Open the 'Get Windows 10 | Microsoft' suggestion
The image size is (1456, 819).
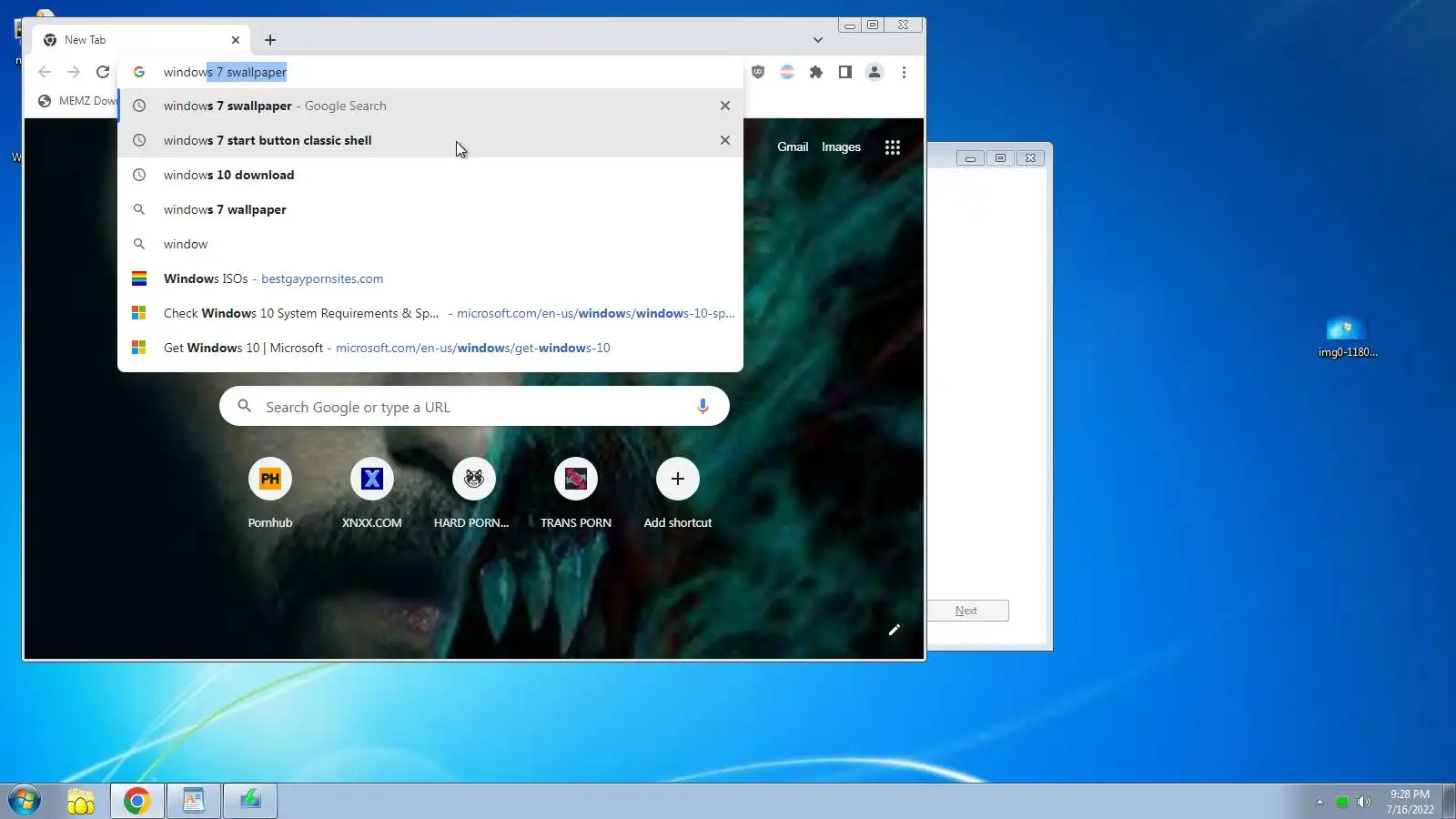pyautogui.click(x=430, y=348)
